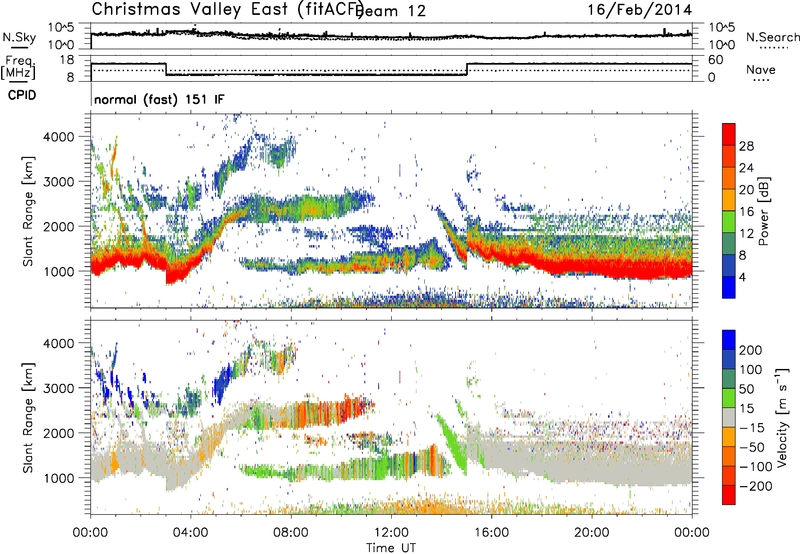Click the '28' tick on power colorbar
This screenshot has width=800, height=554.
coord(746,146)
